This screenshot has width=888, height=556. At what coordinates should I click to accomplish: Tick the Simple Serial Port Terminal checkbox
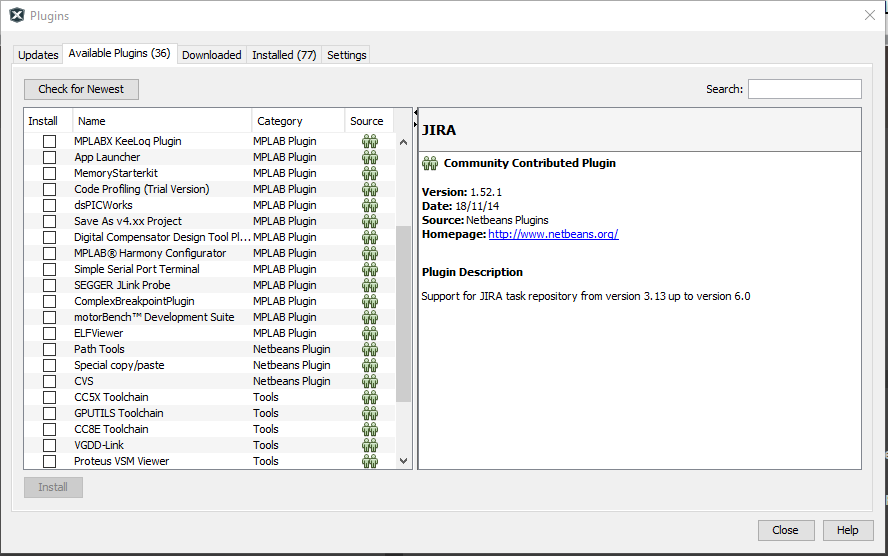point(49,269)
